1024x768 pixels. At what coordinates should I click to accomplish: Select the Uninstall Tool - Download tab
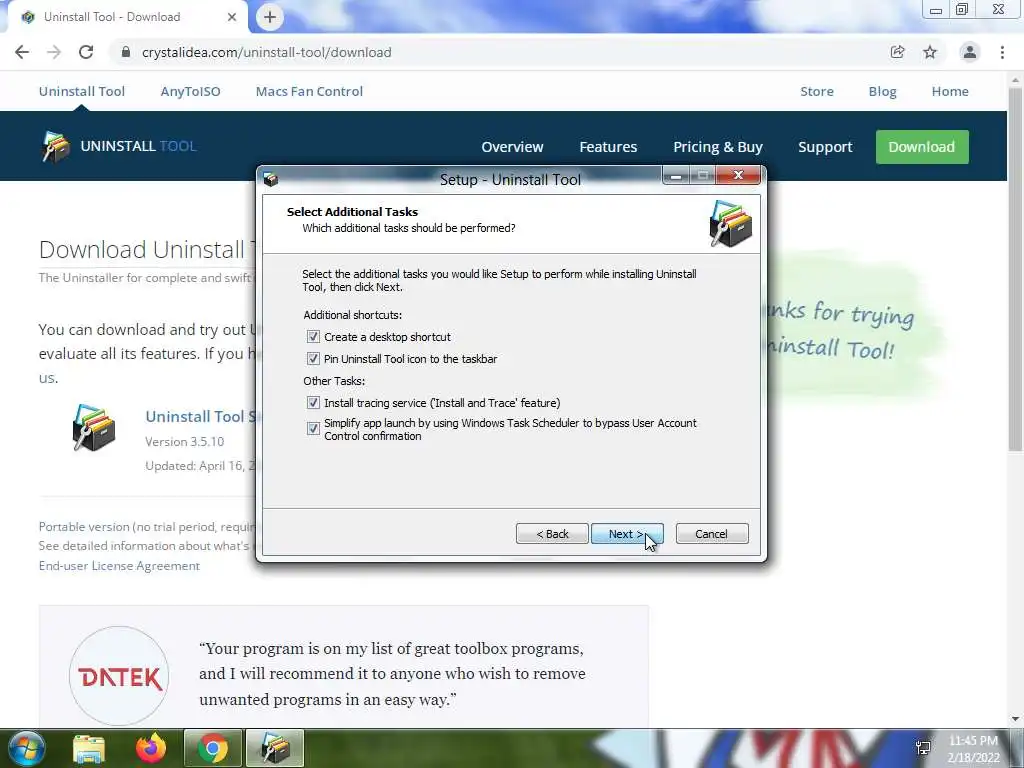[x=124, y=17]
